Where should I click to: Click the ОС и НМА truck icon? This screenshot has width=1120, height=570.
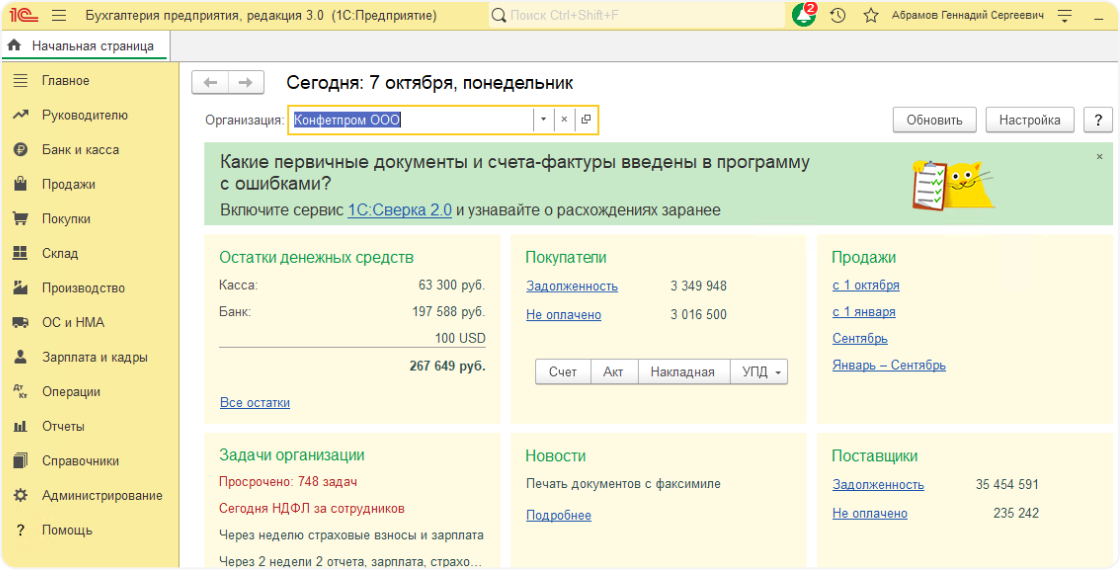21,323
